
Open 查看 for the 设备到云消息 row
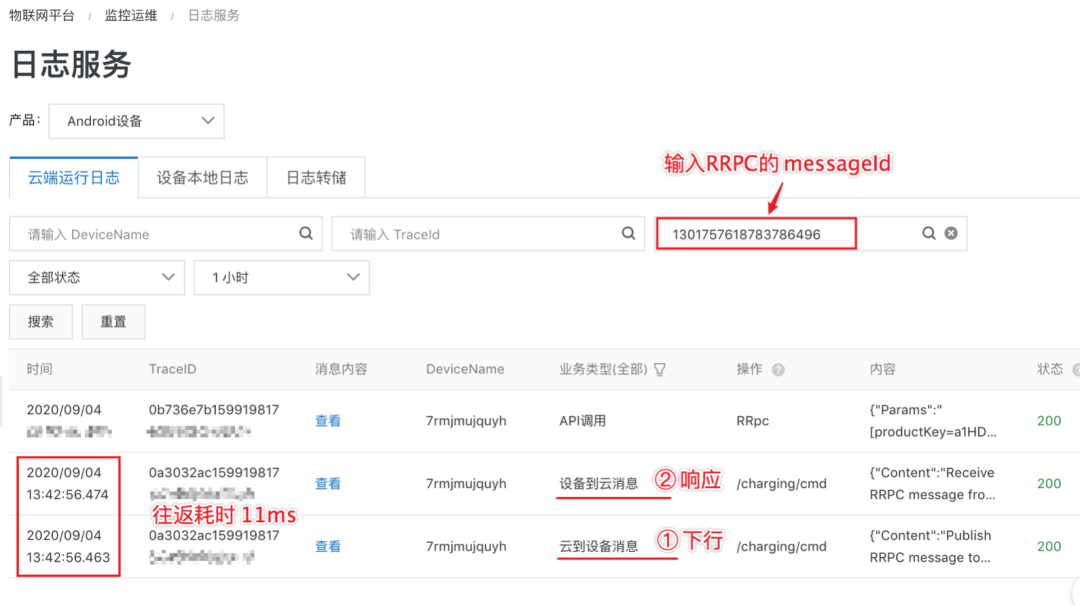tap(328, 483)
